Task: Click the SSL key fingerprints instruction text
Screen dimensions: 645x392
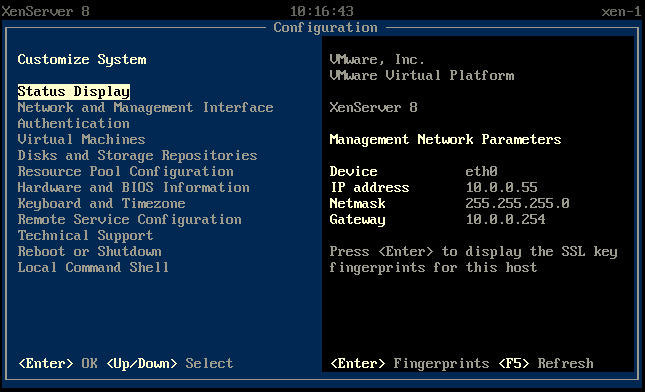Action: 473,260
